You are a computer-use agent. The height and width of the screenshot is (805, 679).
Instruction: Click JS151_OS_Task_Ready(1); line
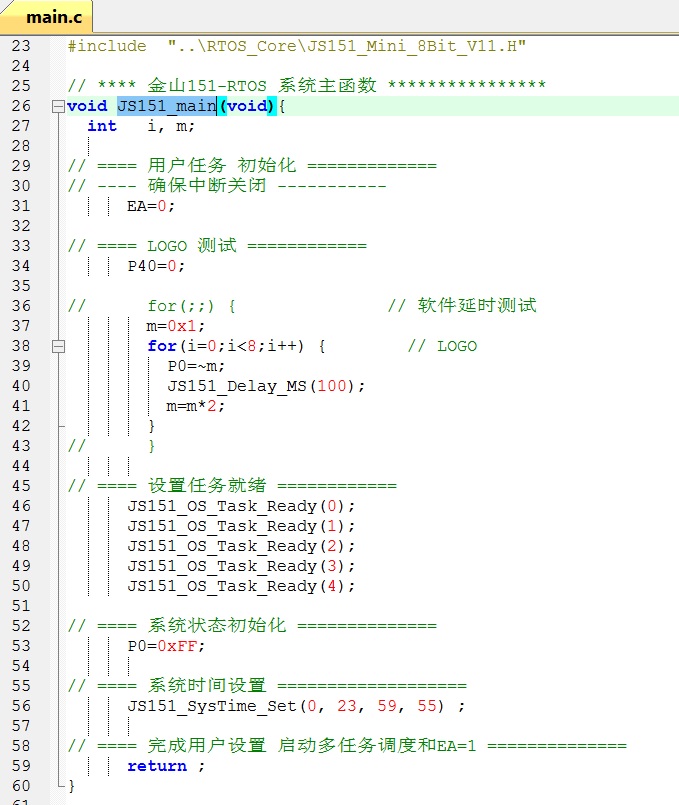coord(241,526)
